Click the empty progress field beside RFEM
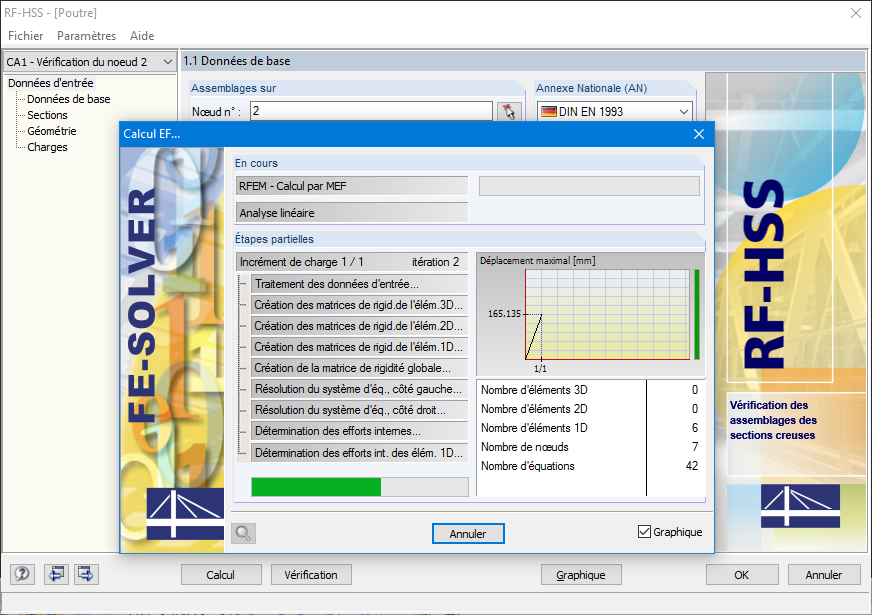 (x=589, y=186)
